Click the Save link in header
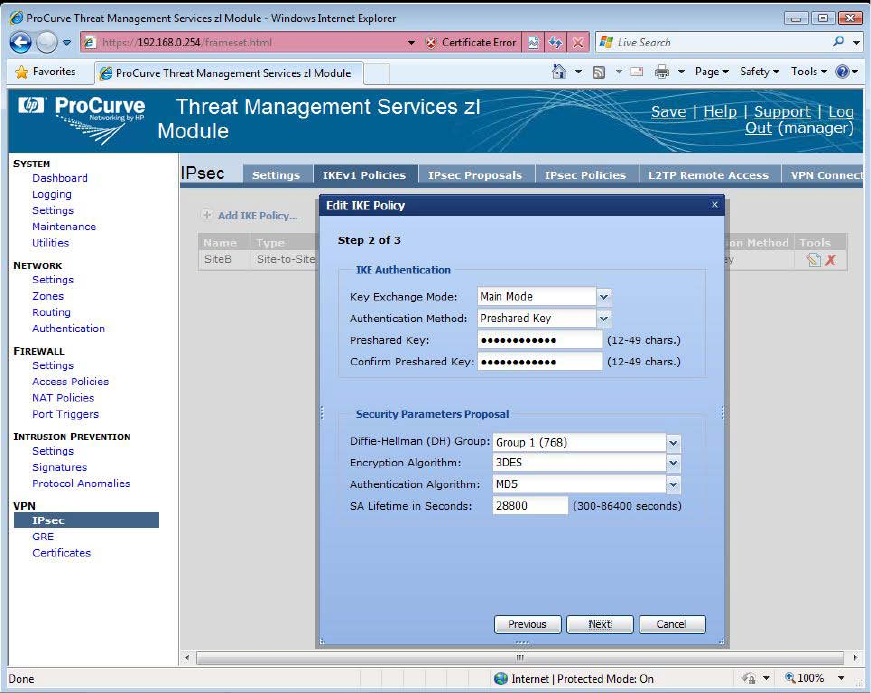This screenshot has height=693, width=871. pyautogui.click(x=668, y=112)
